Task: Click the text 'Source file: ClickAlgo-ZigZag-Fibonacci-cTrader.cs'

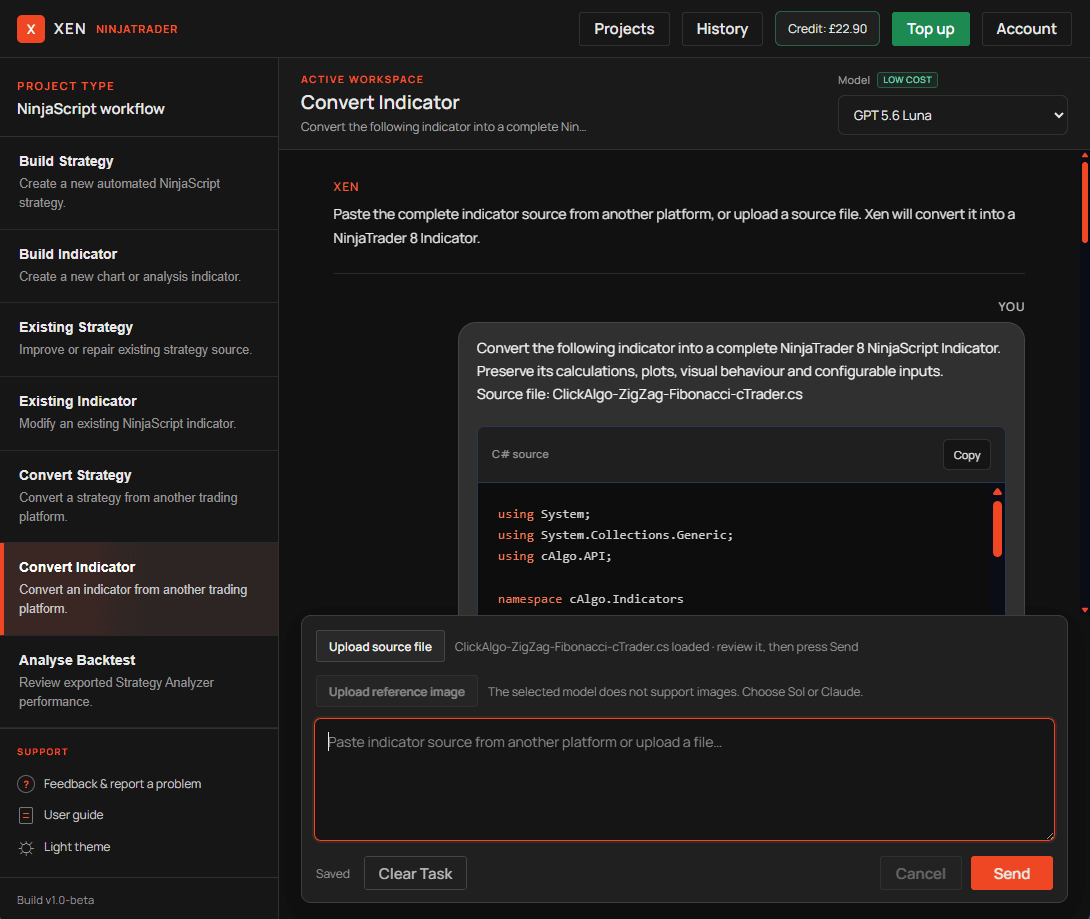Action: (640, 395)
